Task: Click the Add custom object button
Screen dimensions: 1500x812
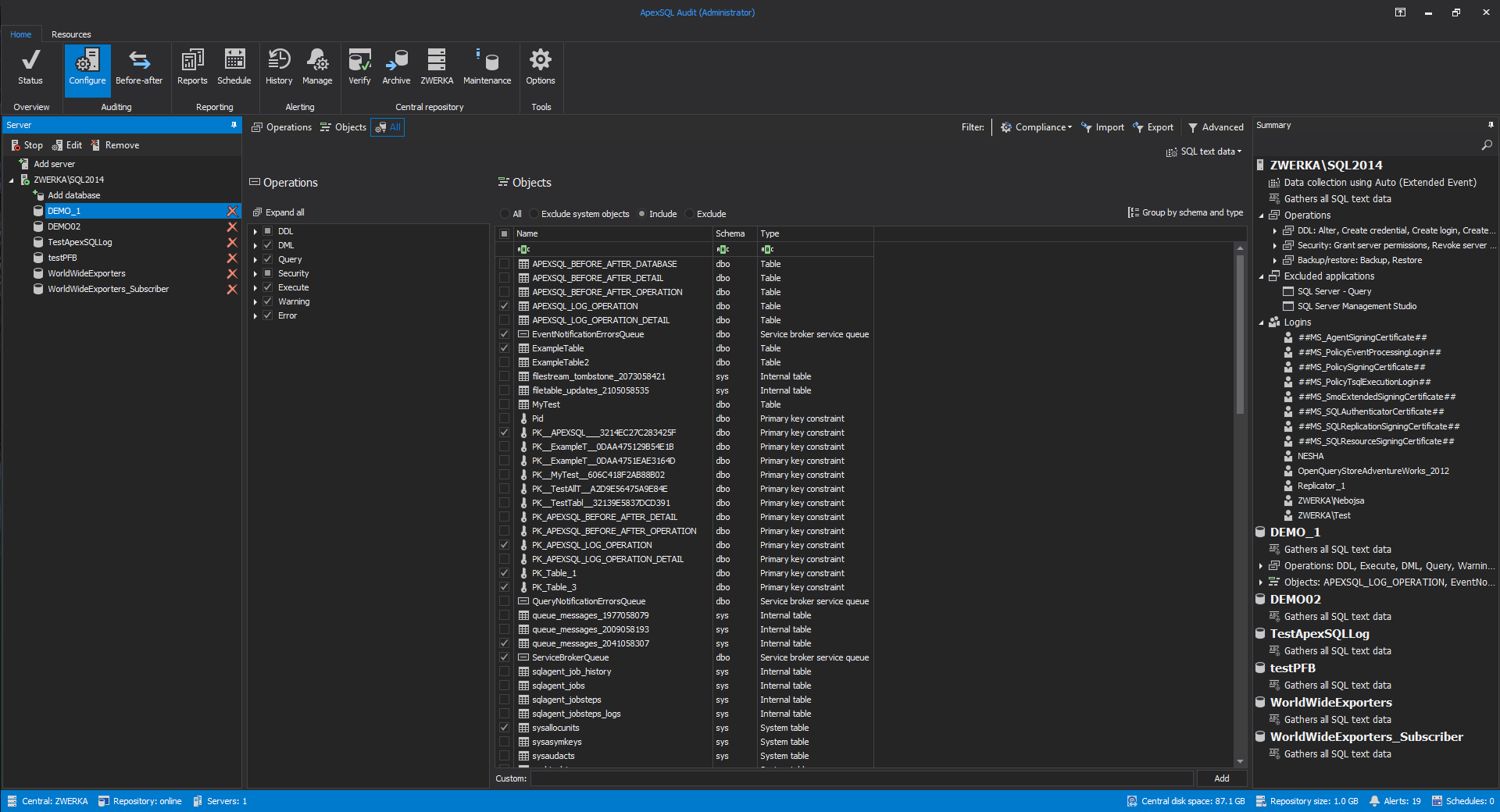Action: click(1222, 778)
